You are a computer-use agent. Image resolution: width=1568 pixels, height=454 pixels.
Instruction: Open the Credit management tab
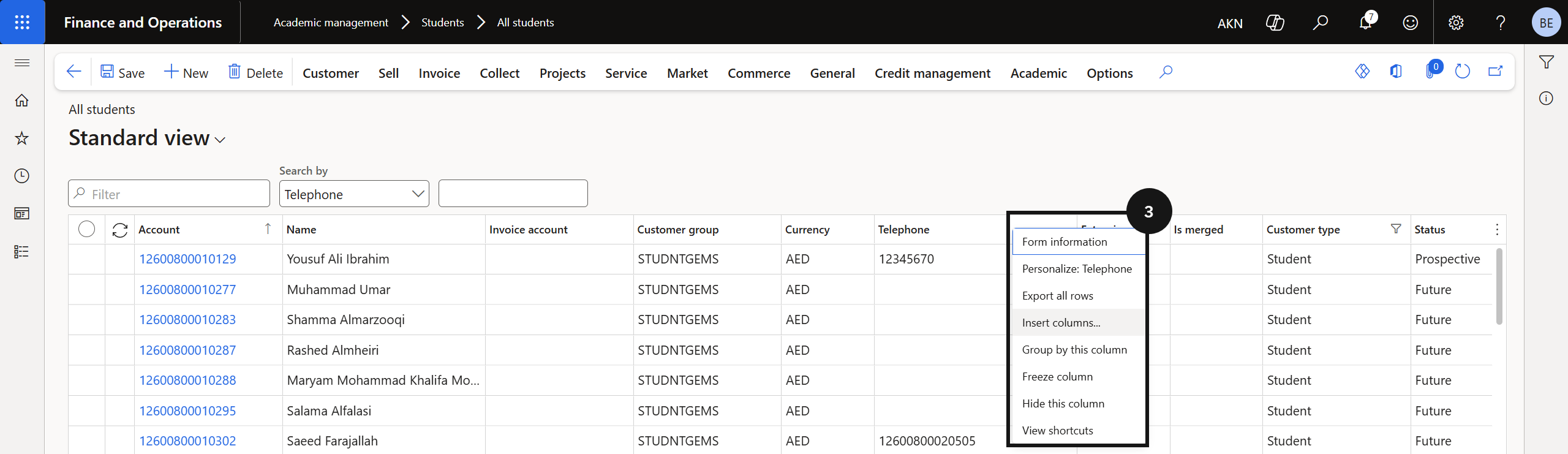pos(932,73)
